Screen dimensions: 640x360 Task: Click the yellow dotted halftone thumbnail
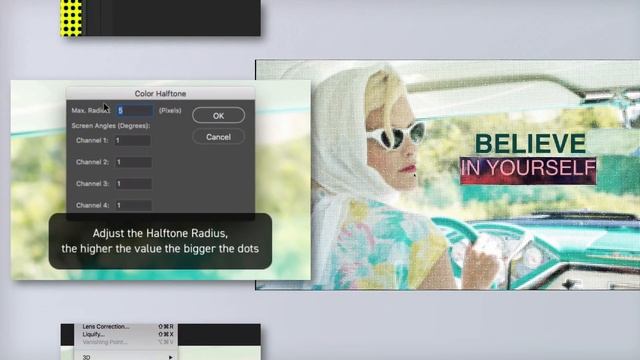(71, 18)
